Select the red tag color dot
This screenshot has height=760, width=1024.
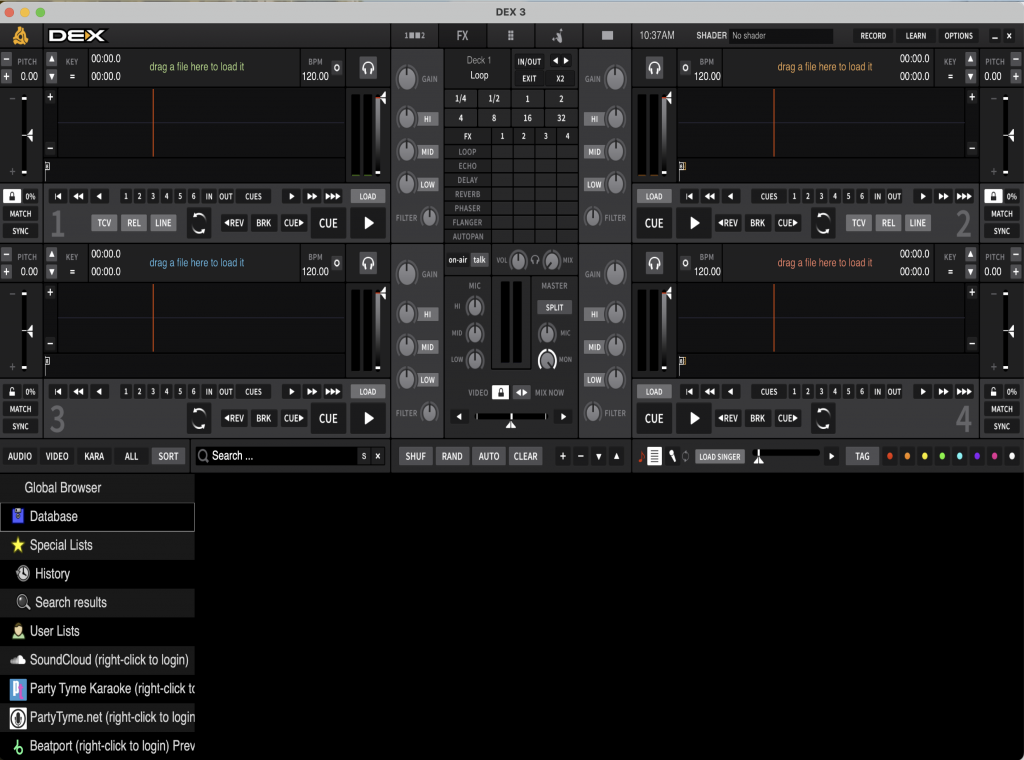click(890, 456)
